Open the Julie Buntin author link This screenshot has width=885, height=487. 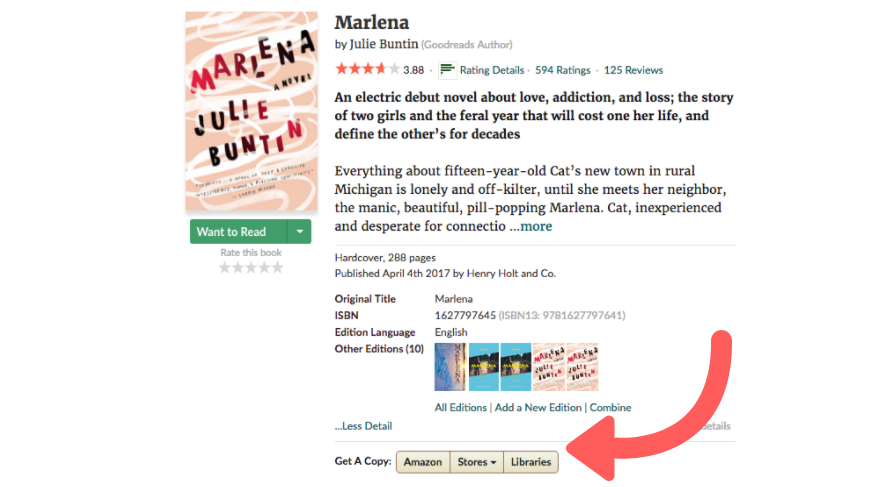[384, 44]
